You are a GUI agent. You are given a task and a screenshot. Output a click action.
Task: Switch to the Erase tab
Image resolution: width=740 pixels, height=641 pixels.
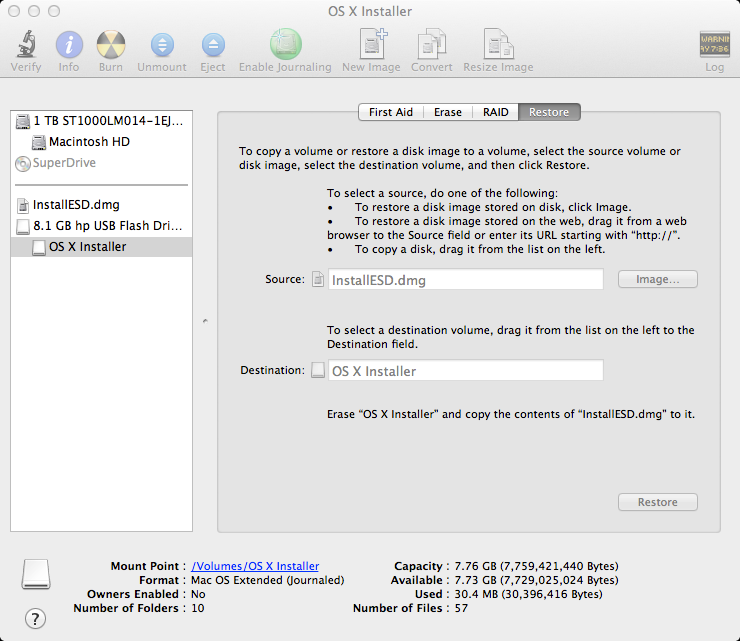coord(447,112)
